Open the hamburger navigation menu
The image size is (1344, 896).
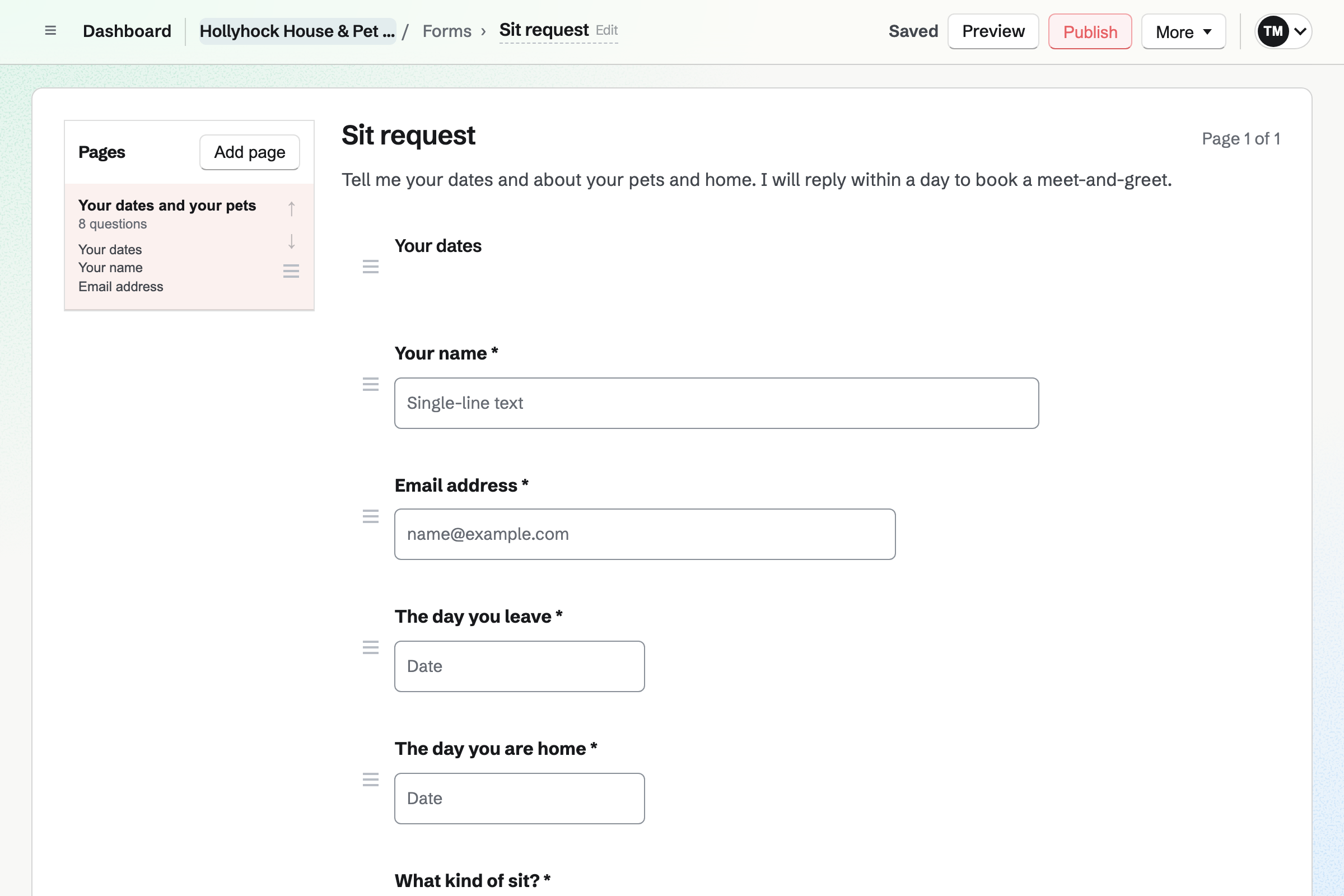click(x=50, y=31)
